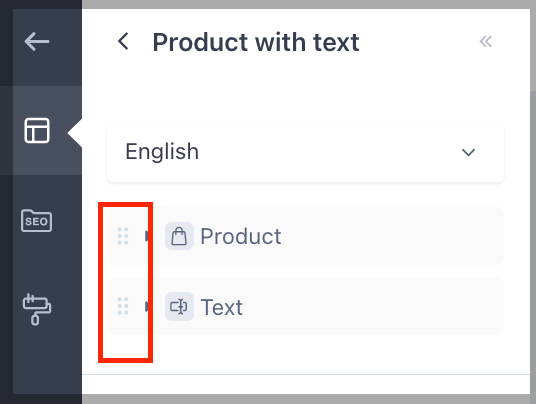Grab the drag handle dots of Product
The width and height of the screenshot is (536, 404).
pos(123,236)
